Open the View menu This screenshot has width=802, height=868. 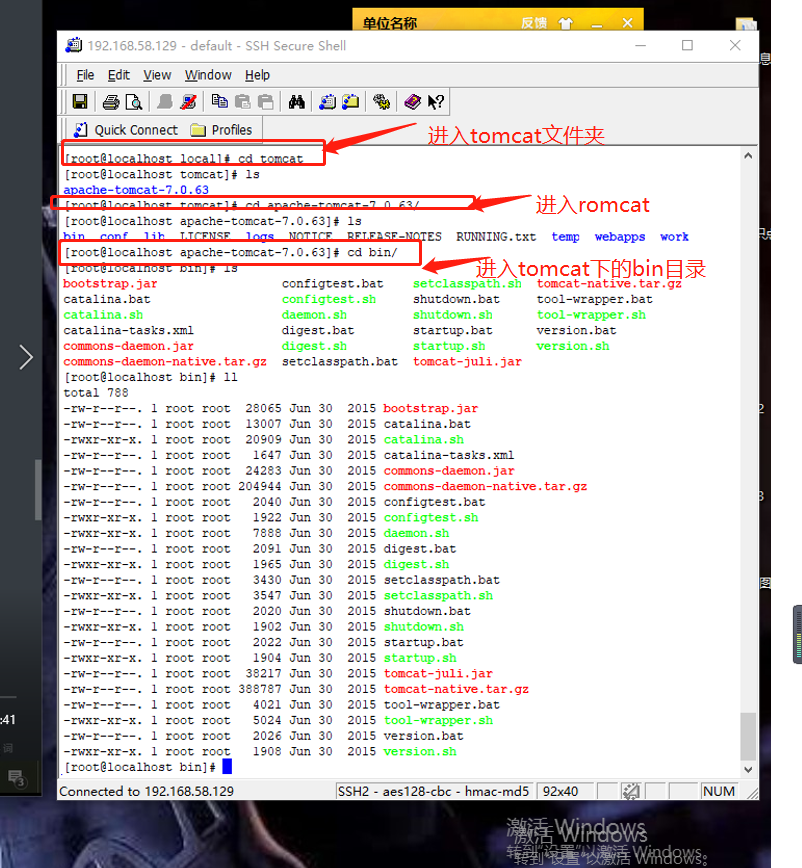[157, 75]
